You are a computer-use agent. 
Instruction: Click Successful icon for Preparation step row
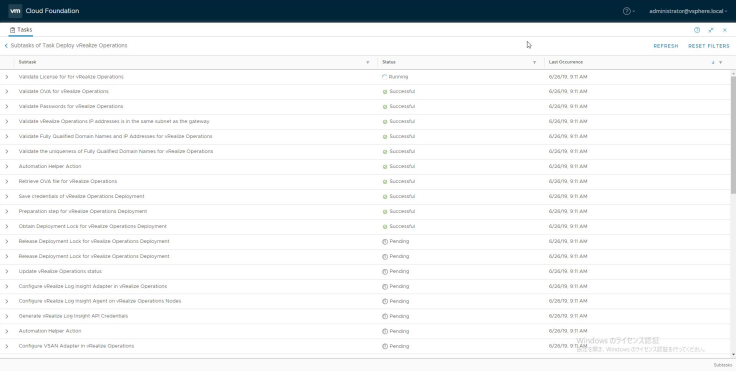click(385, 212)
